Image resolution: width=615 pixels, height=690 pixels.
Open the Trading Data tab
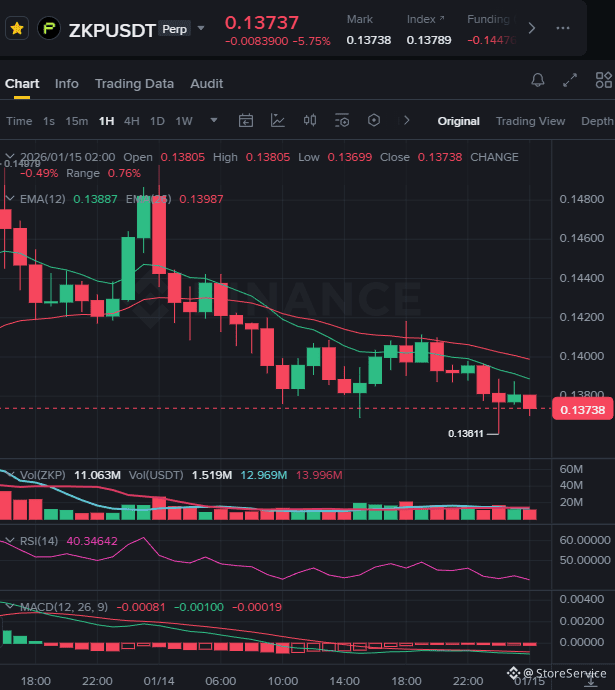135,84
